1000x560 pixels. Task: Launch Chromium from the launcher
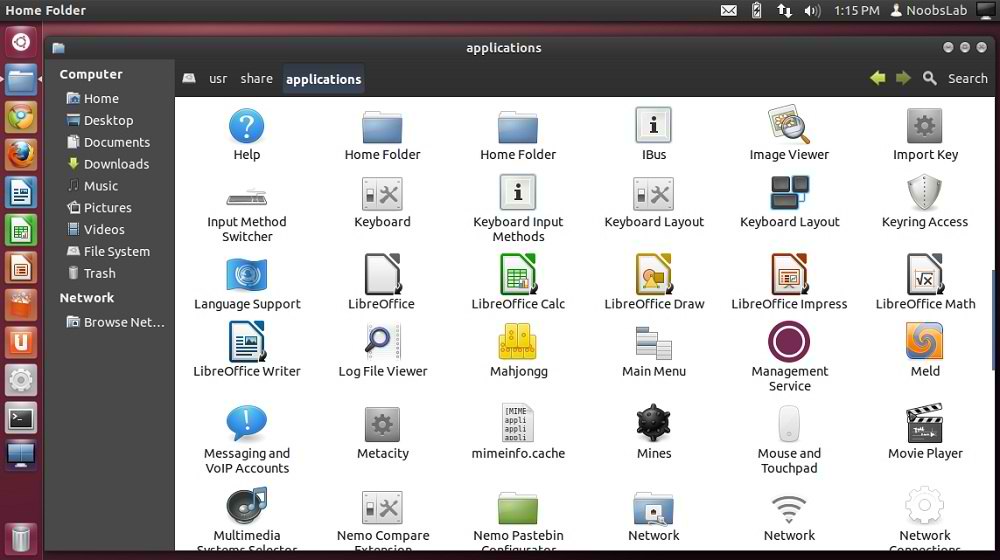pyautogui.click(x=20, y=117)
